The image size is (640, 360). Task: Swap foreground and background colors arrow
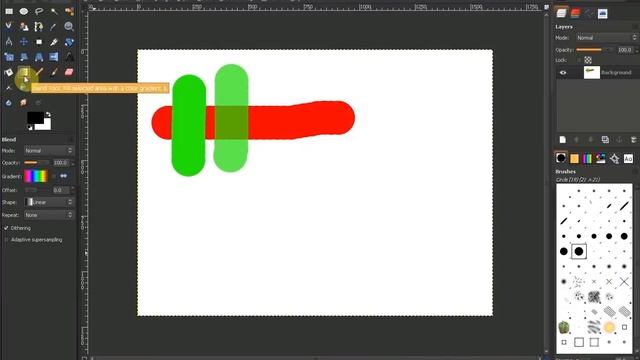pos(48,114)
